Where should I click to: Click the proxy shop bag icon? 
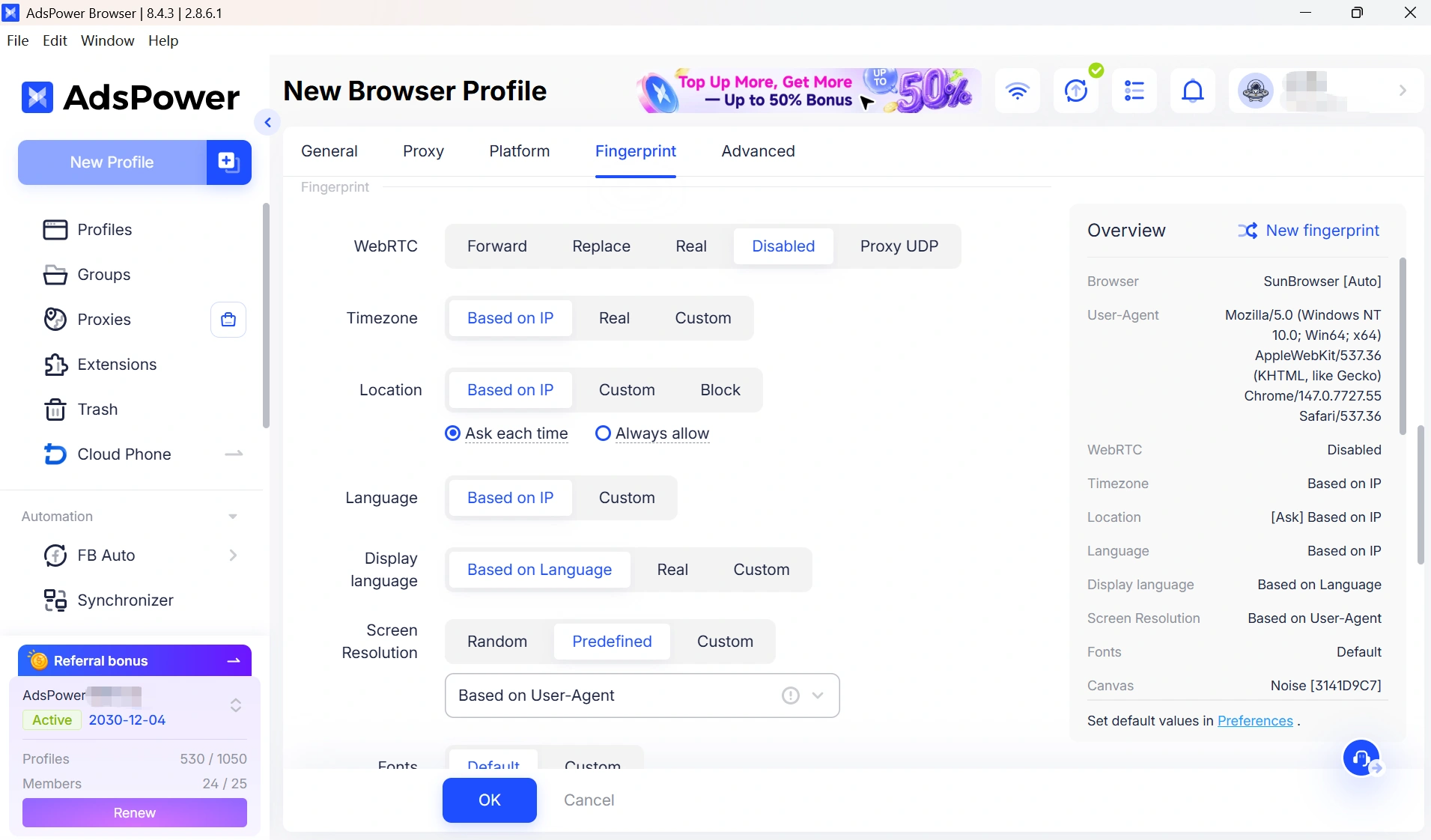click(x=228, y=320)
